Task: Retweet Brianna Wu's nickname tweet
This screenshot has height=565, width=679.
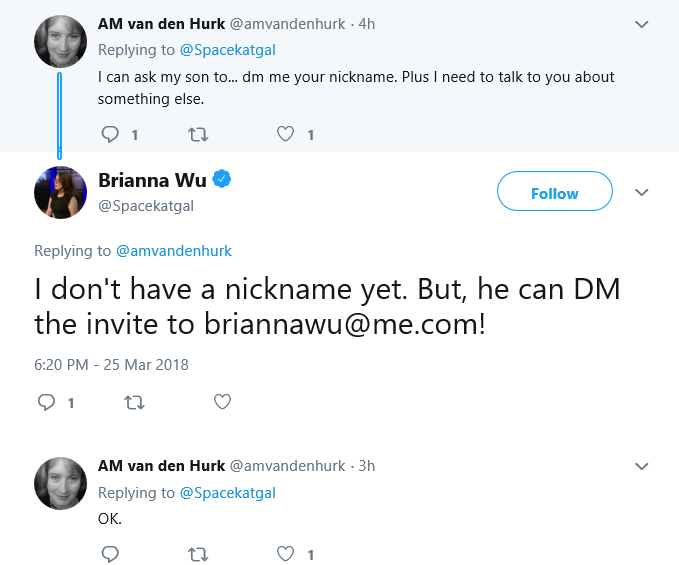Action: [x=135, y=403]
